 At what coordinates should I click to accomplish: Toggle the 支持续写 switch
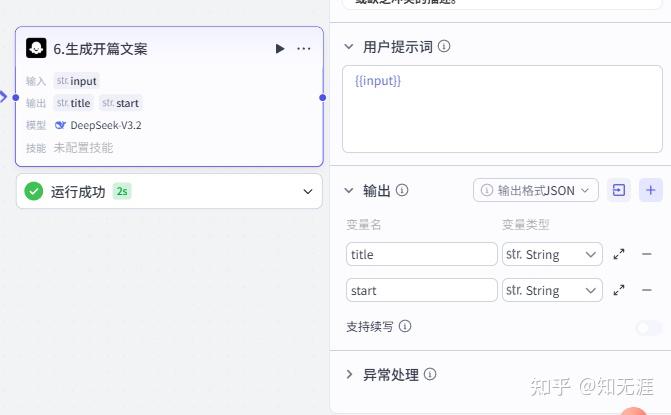[x=649, y=328]
